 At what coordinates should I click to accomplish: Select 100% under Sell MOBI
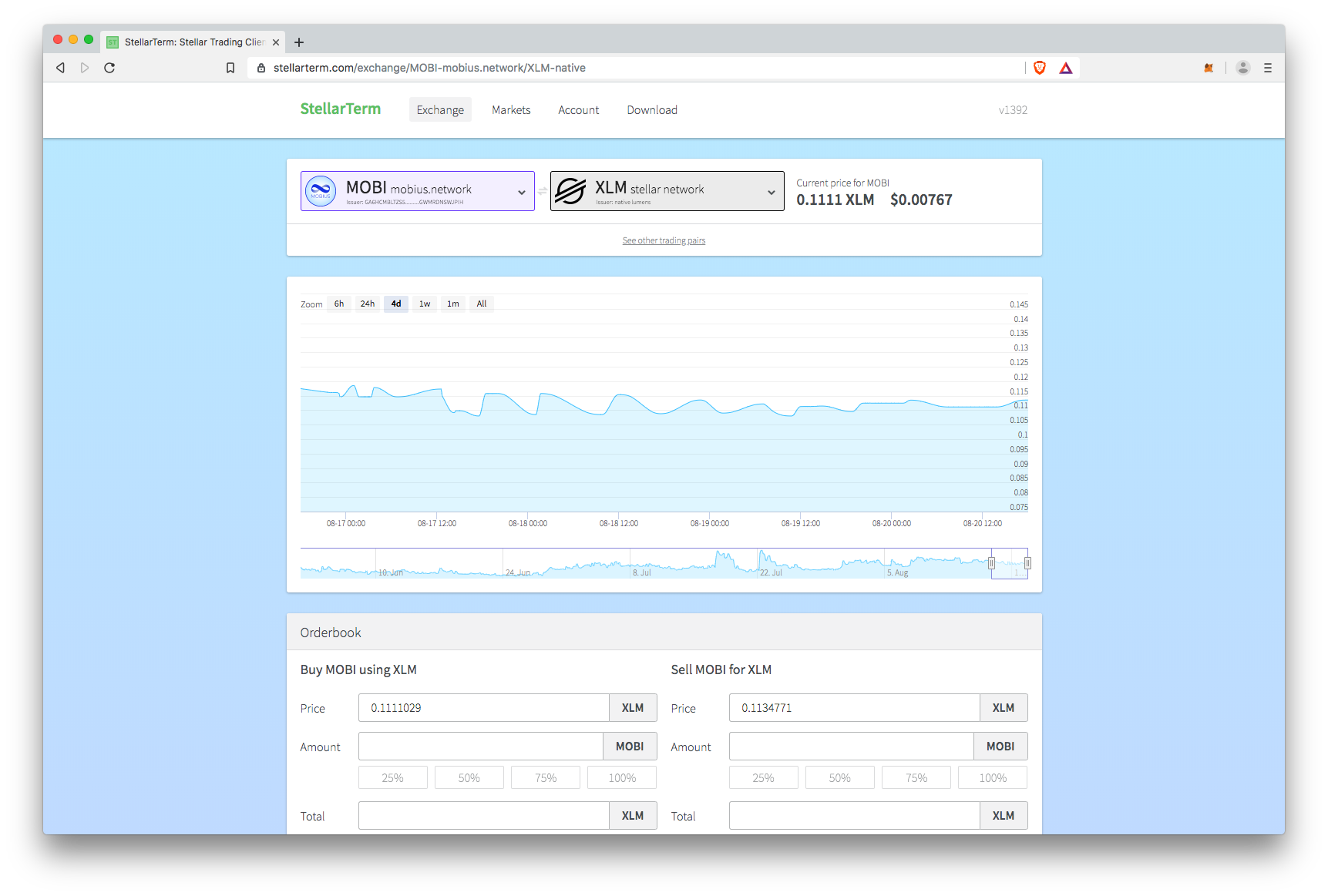[x=993, y=778]
